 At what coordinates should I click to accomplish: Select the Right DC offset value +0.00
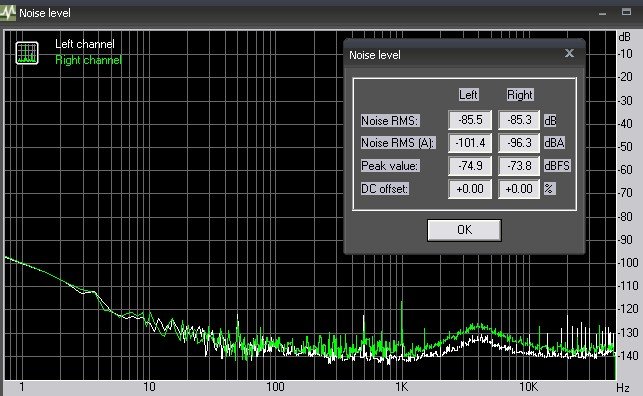tap(519, 189)
